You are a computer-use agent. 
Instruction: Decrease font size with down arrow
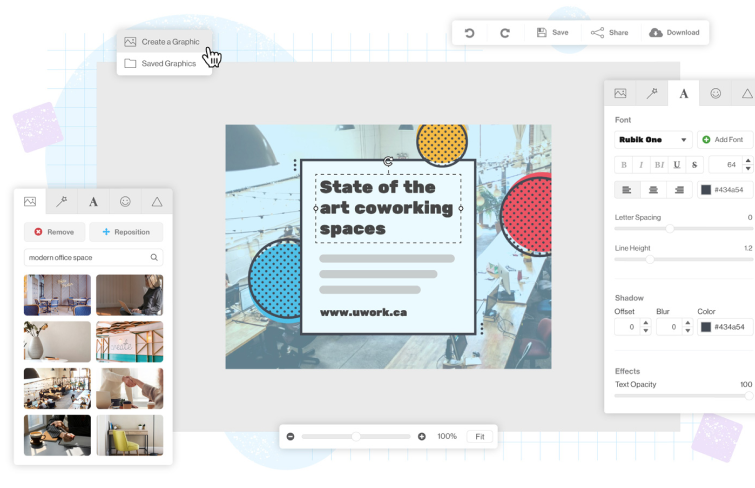(748, 169)
